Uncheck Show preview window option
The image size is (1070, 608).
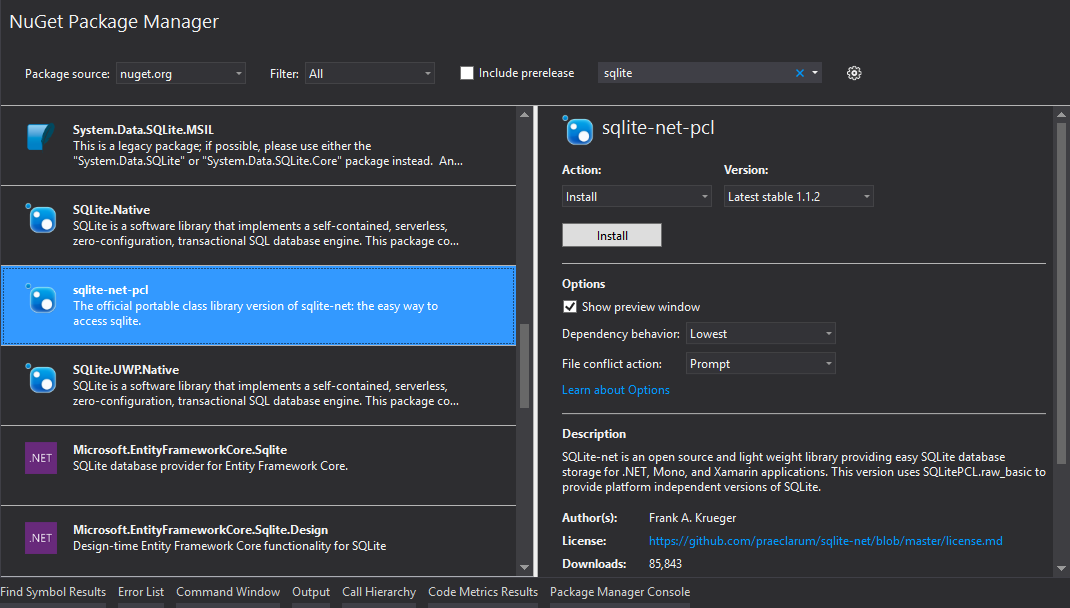click(570, 306)
